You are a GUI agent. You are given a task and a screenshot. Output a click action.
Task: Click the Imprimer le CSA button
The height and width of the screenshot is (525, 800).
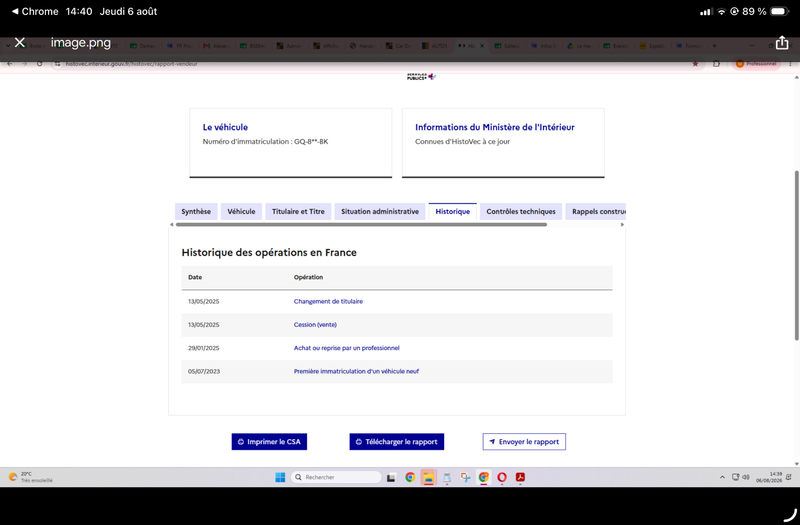pos(269,442)
